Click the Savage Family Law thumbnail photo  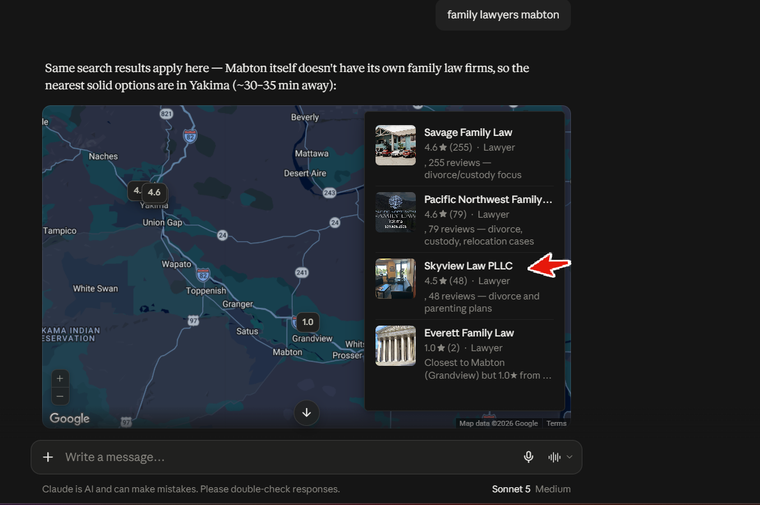pos(396,145)
